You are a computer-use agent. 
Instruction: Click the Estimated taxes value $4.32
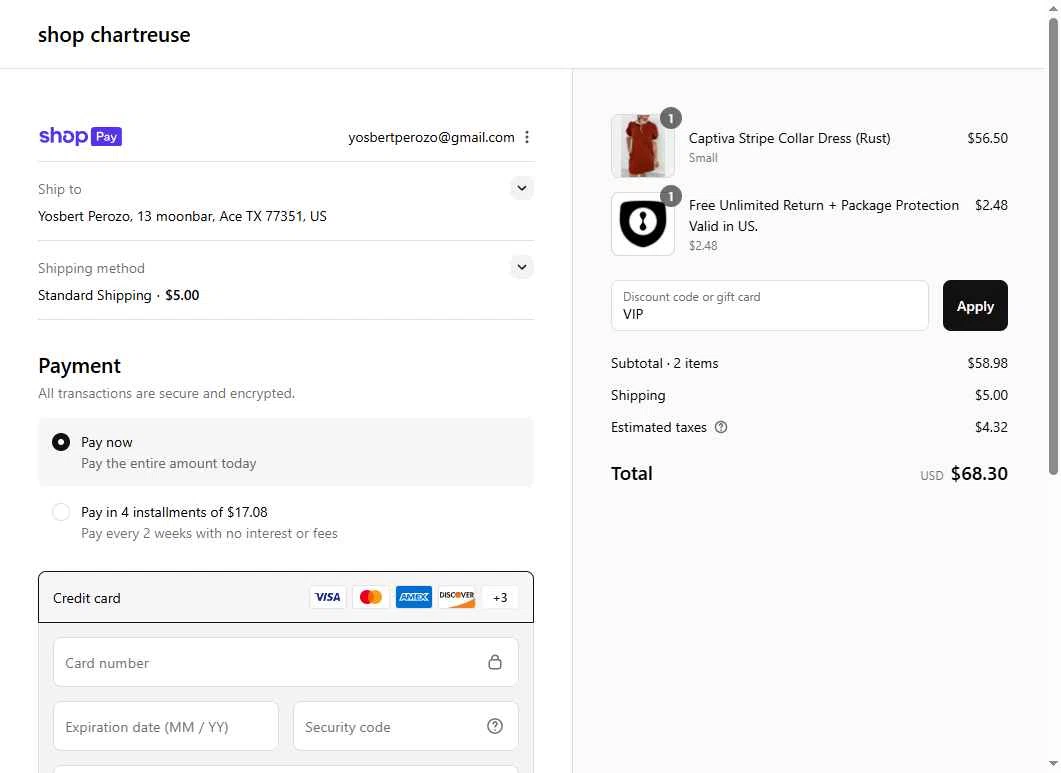[991, 427]
